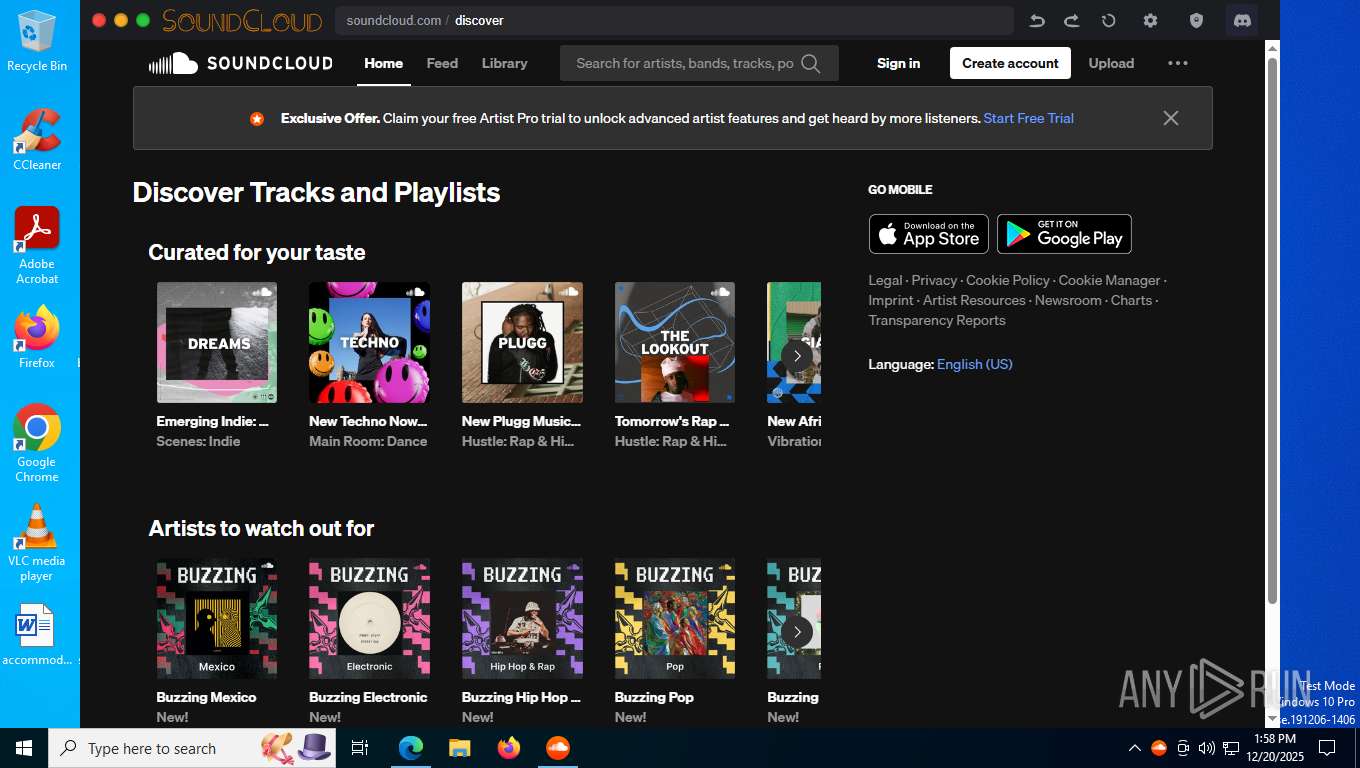Click the Legal footer link
The image size is (1360, 768).
(x=885, y=280)
